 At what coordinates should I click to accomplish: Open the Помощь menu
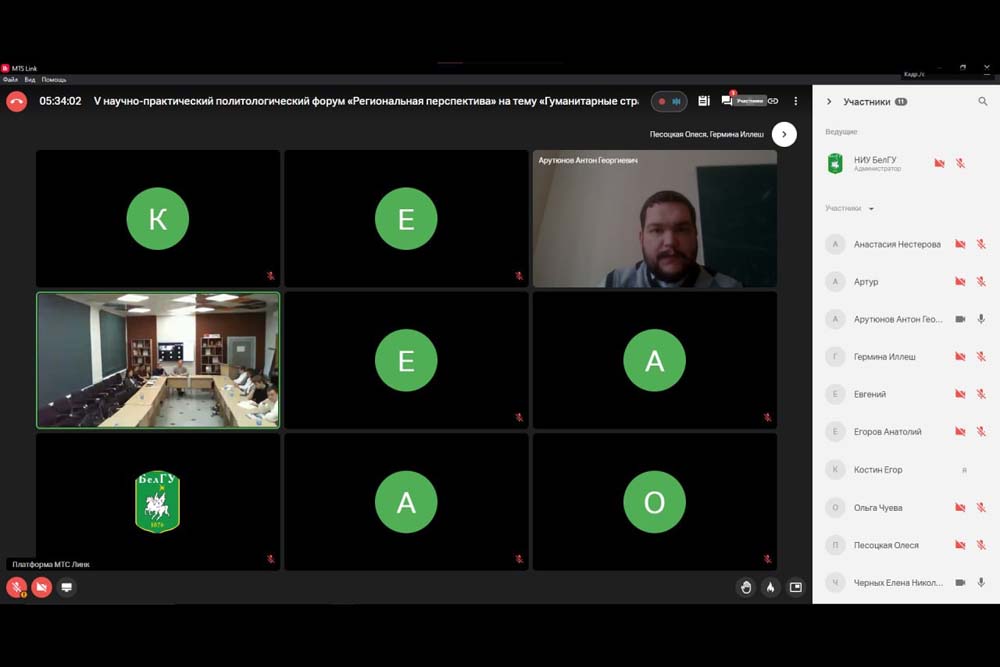(x=54, y=79)
